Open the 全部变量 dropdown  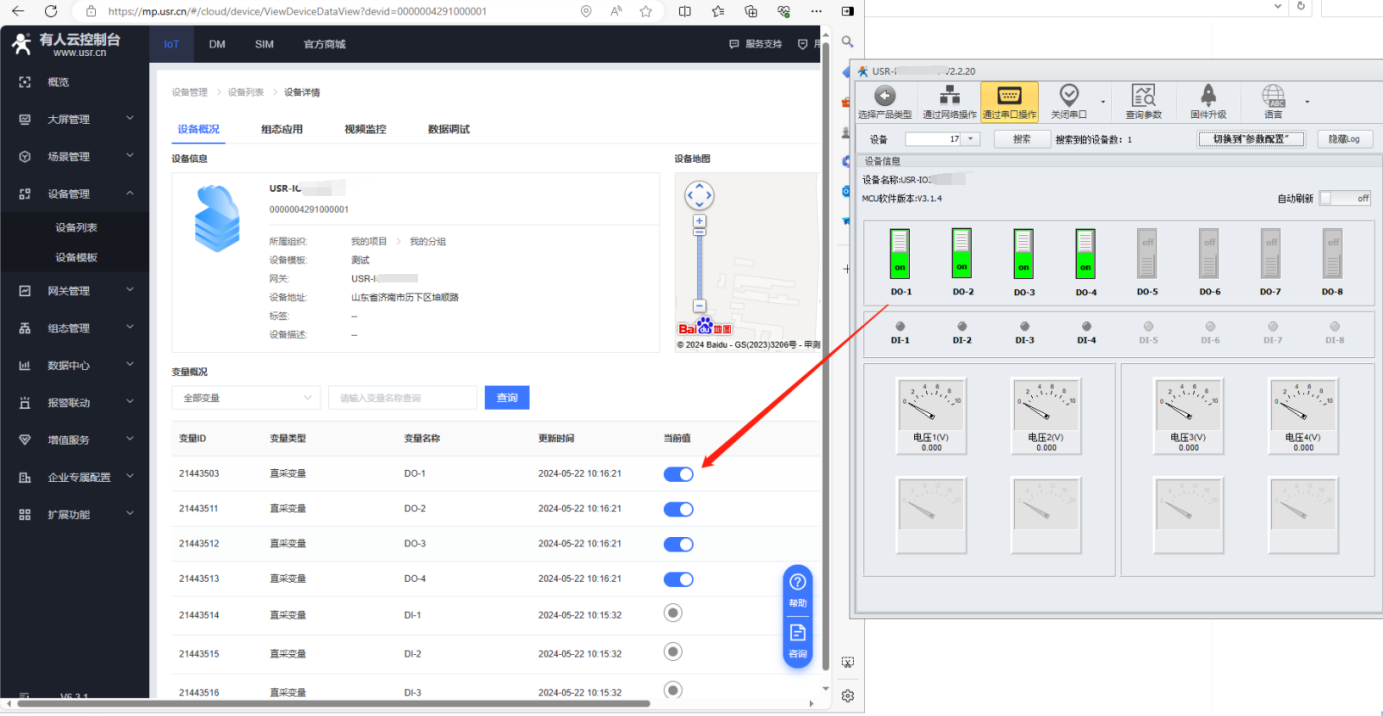[x=245, y=398]
